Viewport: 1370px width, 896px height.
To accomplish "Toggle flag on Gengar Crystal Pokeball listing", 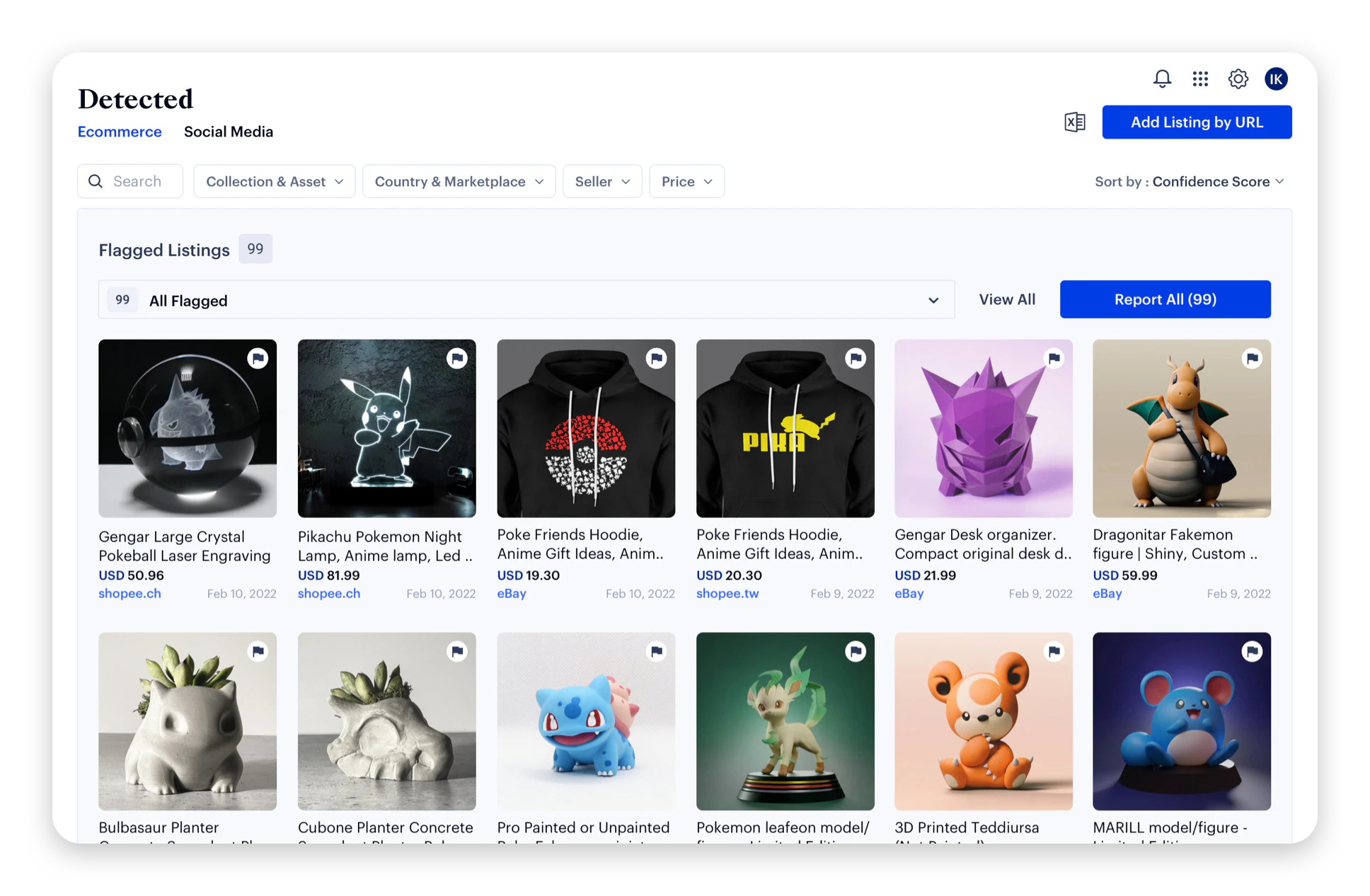I will (258, 359).
